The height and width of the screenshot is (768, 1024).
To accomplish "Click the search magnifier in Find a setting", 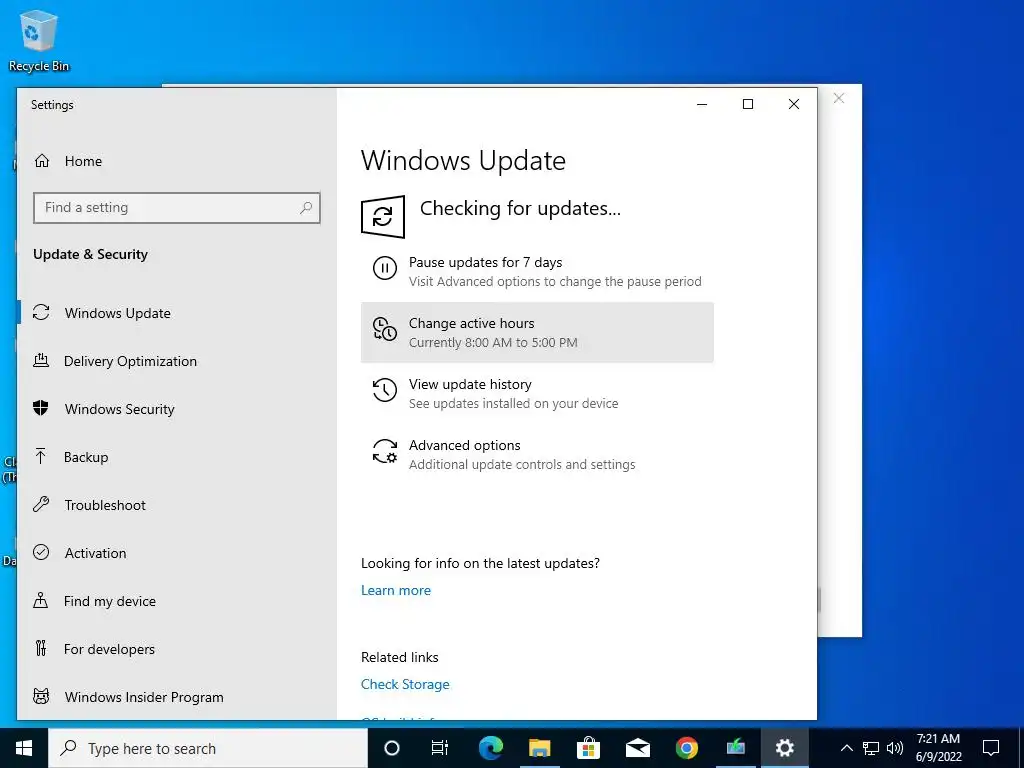I will tap(306, 208).
